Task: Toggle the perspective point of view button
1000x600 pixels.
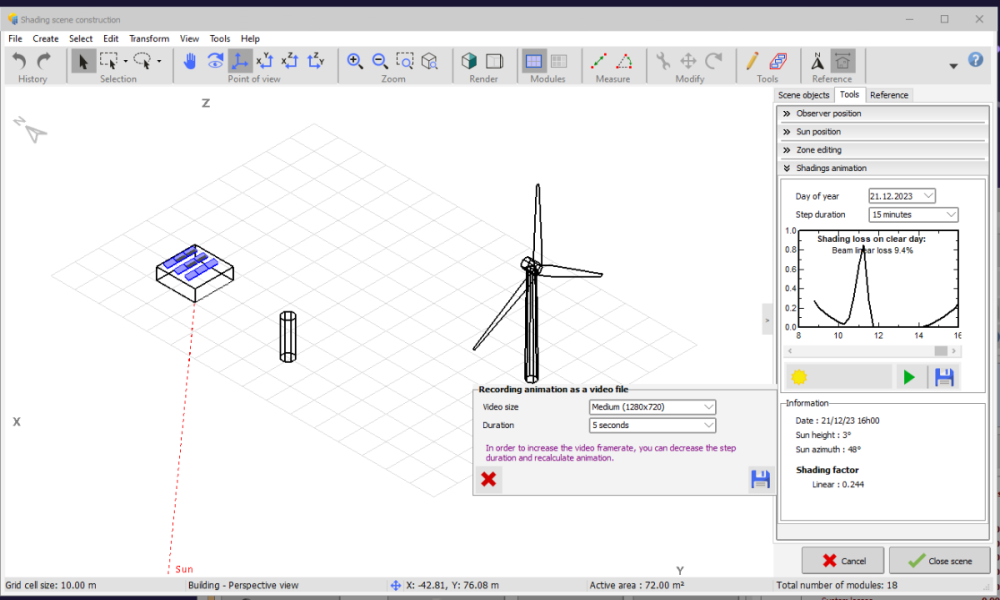Action: pyautogui.click(x=240, y=61)
